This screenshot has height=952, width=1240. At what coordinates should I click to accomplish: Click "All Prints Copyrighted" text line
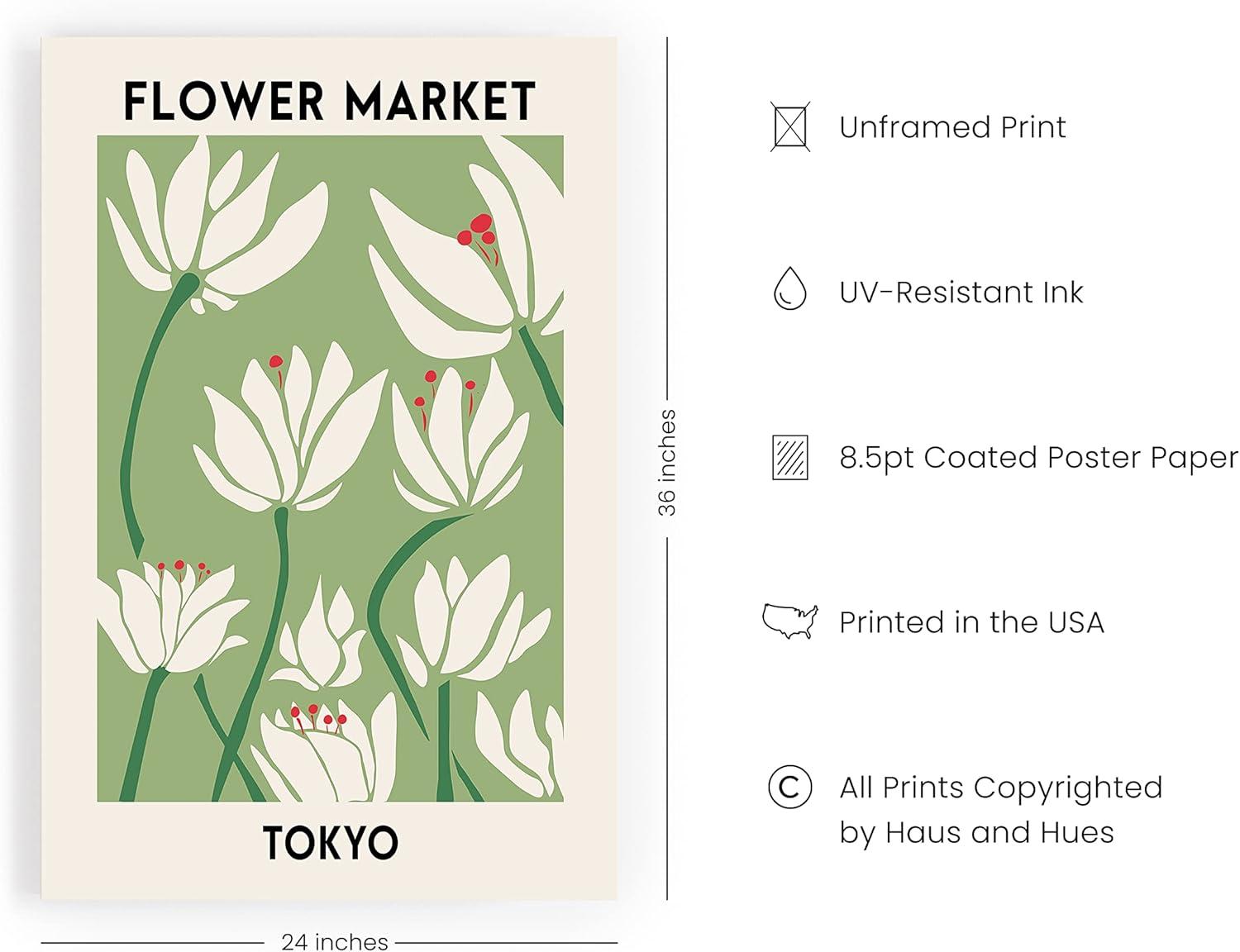click(x=1000, y=788)
